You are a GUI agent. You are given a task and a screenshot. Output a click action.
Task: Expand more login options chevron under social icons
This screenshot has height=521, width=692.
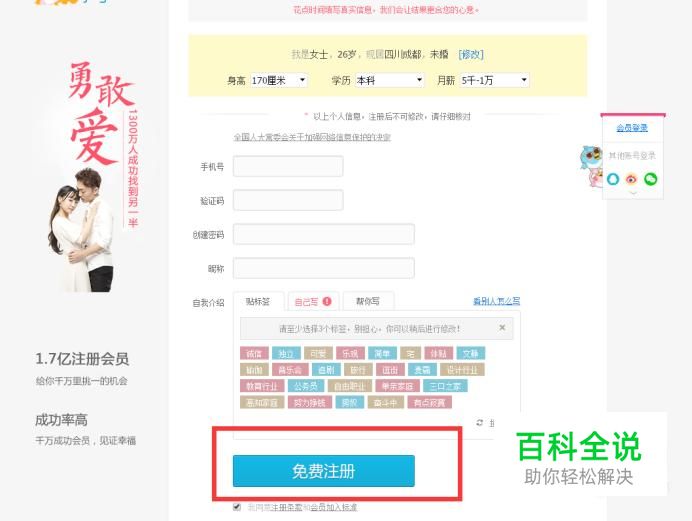pyautogui.click(x=632, y=193)
